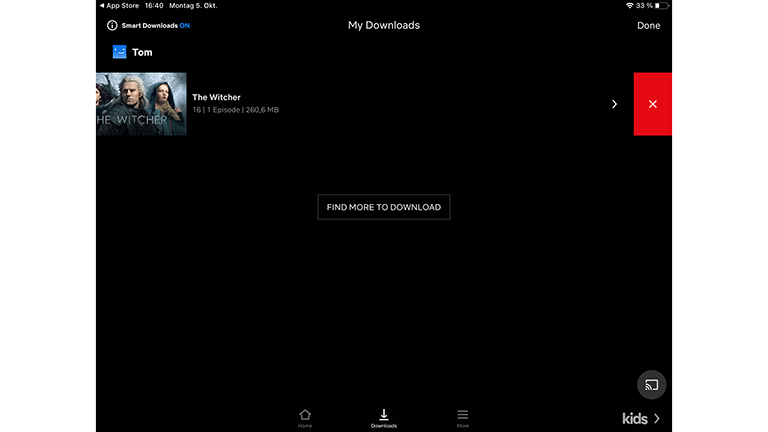
Task: Select the Downloads tab
Action: click(x=384, y=418)
